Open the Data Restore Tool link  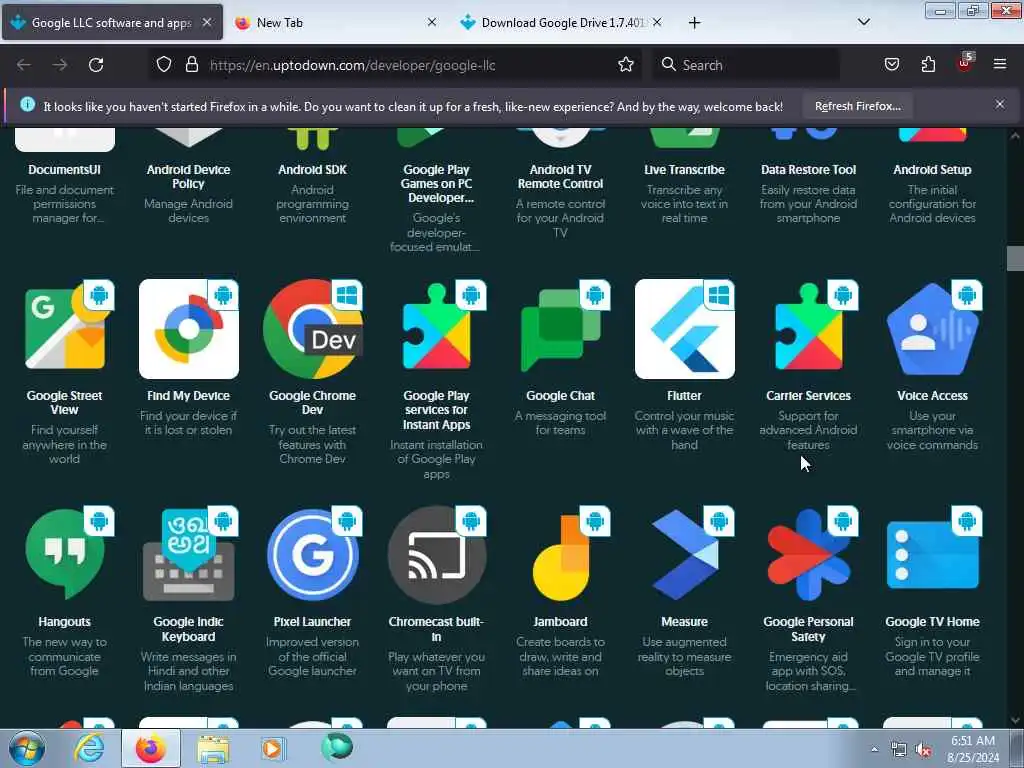tap(808, 170)
